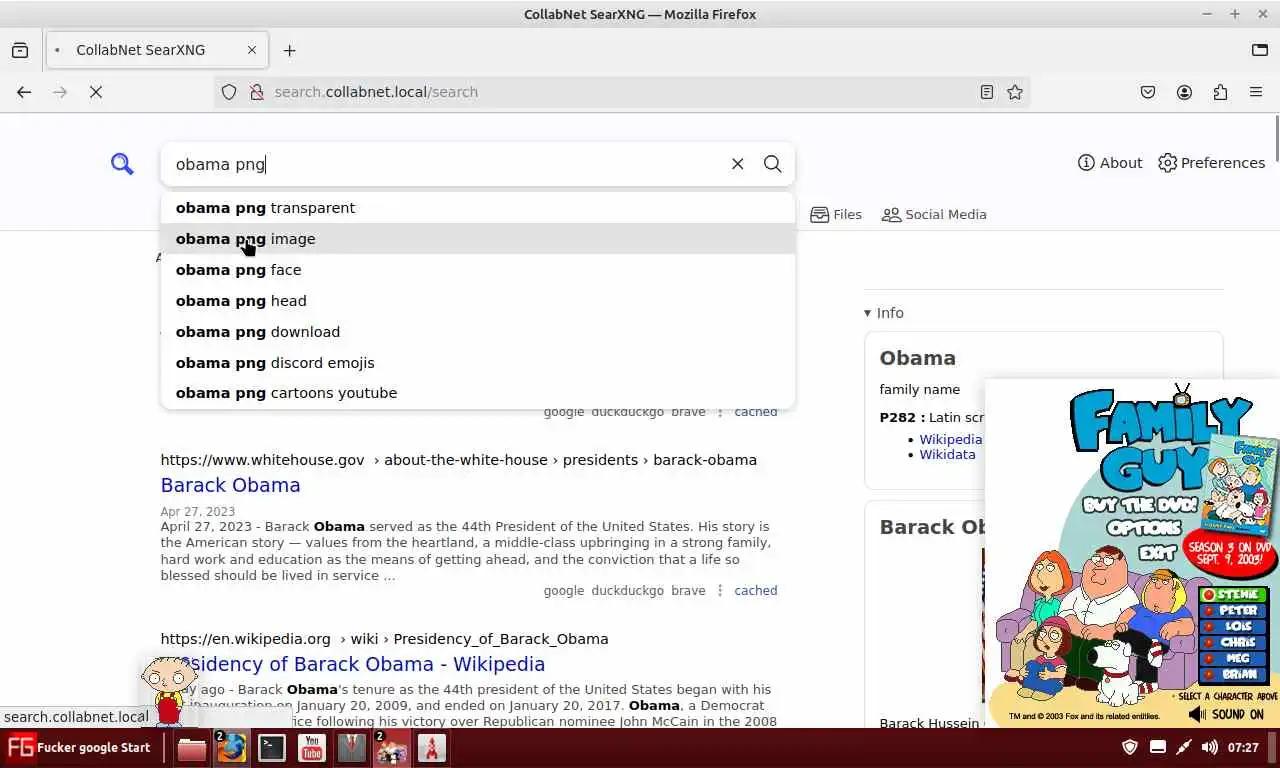List all tabs dropdown button
The height and width of the screenshot is (768, 1280).
click(x=1259, y=50)
